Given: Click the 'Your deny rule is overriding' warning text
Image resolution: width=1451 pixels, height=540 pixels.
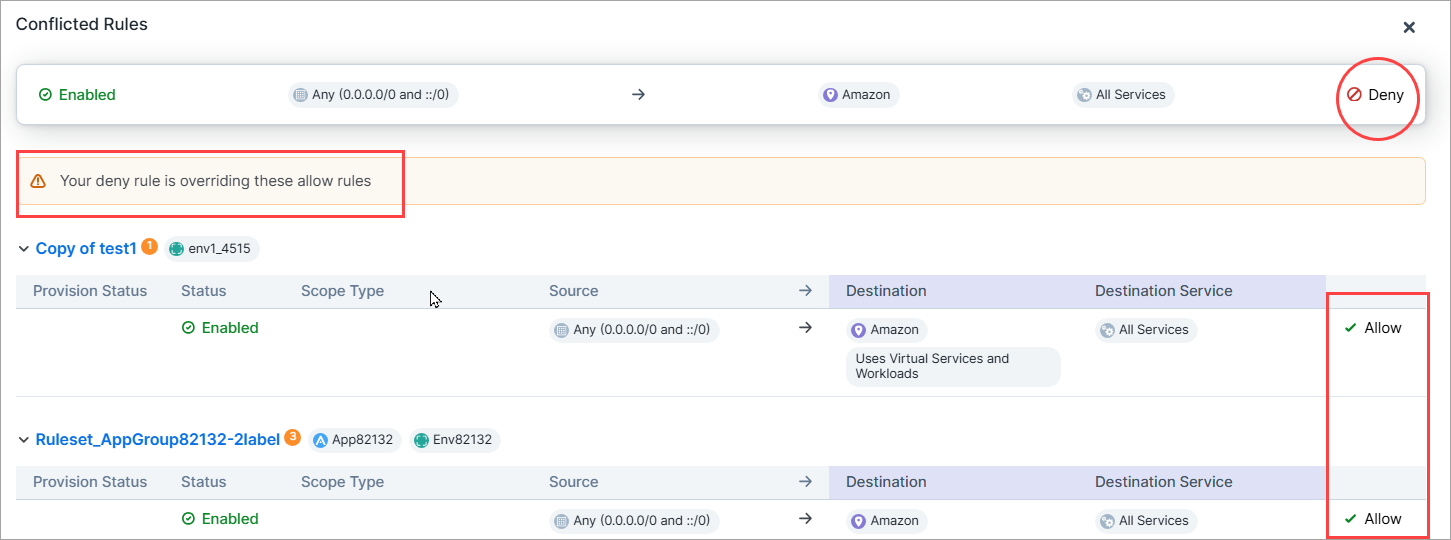Looking at the screenshot, I should click(215, 181).
